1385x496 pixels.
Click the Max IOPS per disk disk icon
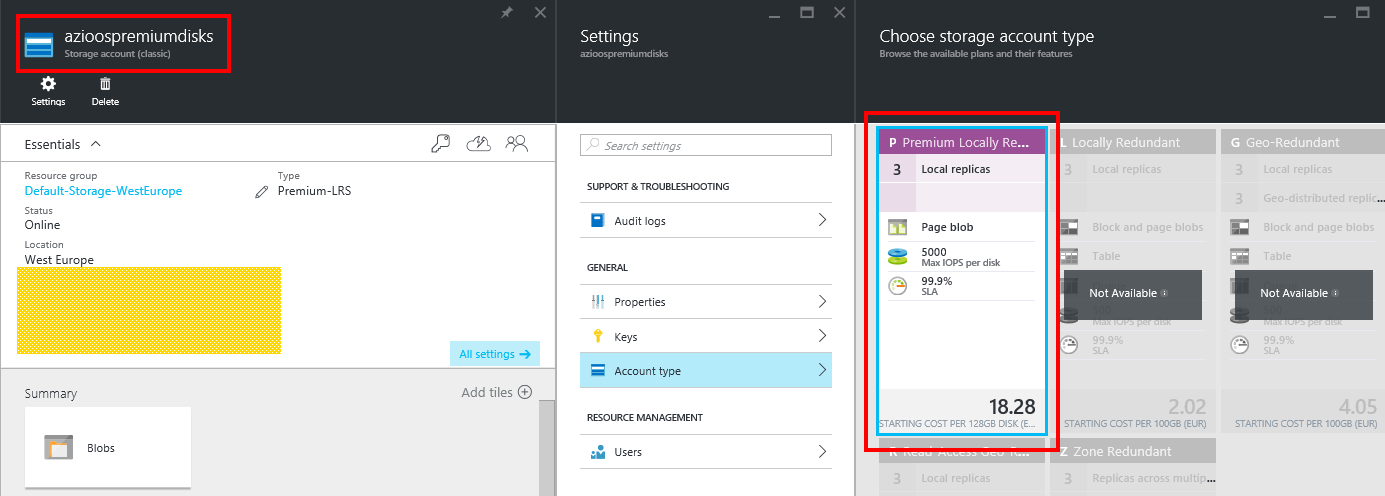coord(897,257)
